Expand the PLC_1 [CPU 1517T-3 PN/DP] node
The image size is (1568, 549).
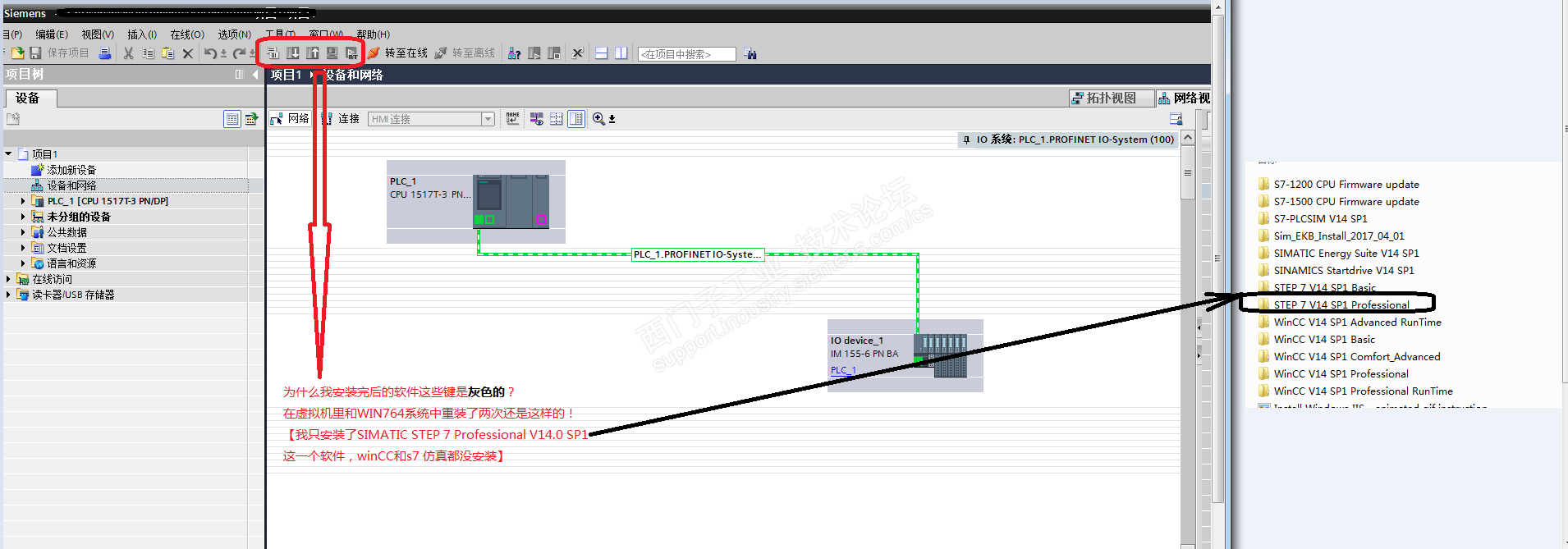23,201
